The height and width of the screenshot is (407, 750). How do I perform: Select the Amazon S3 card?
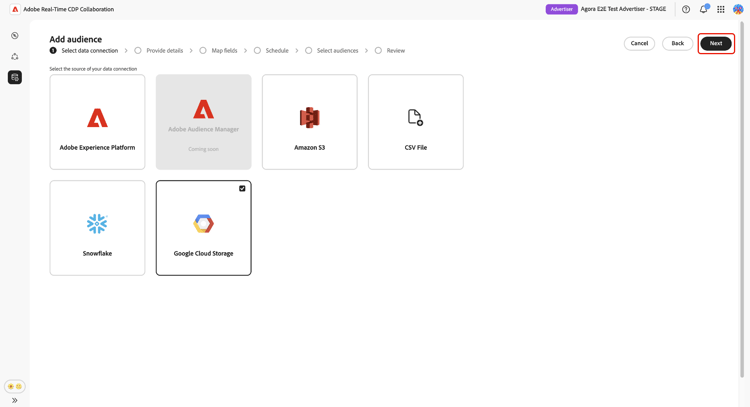(x=309, y=121)
